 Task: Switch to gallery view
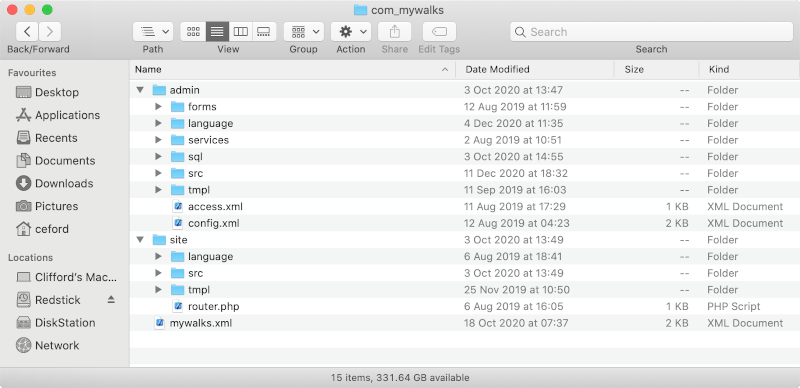click(x=264, y=32)
